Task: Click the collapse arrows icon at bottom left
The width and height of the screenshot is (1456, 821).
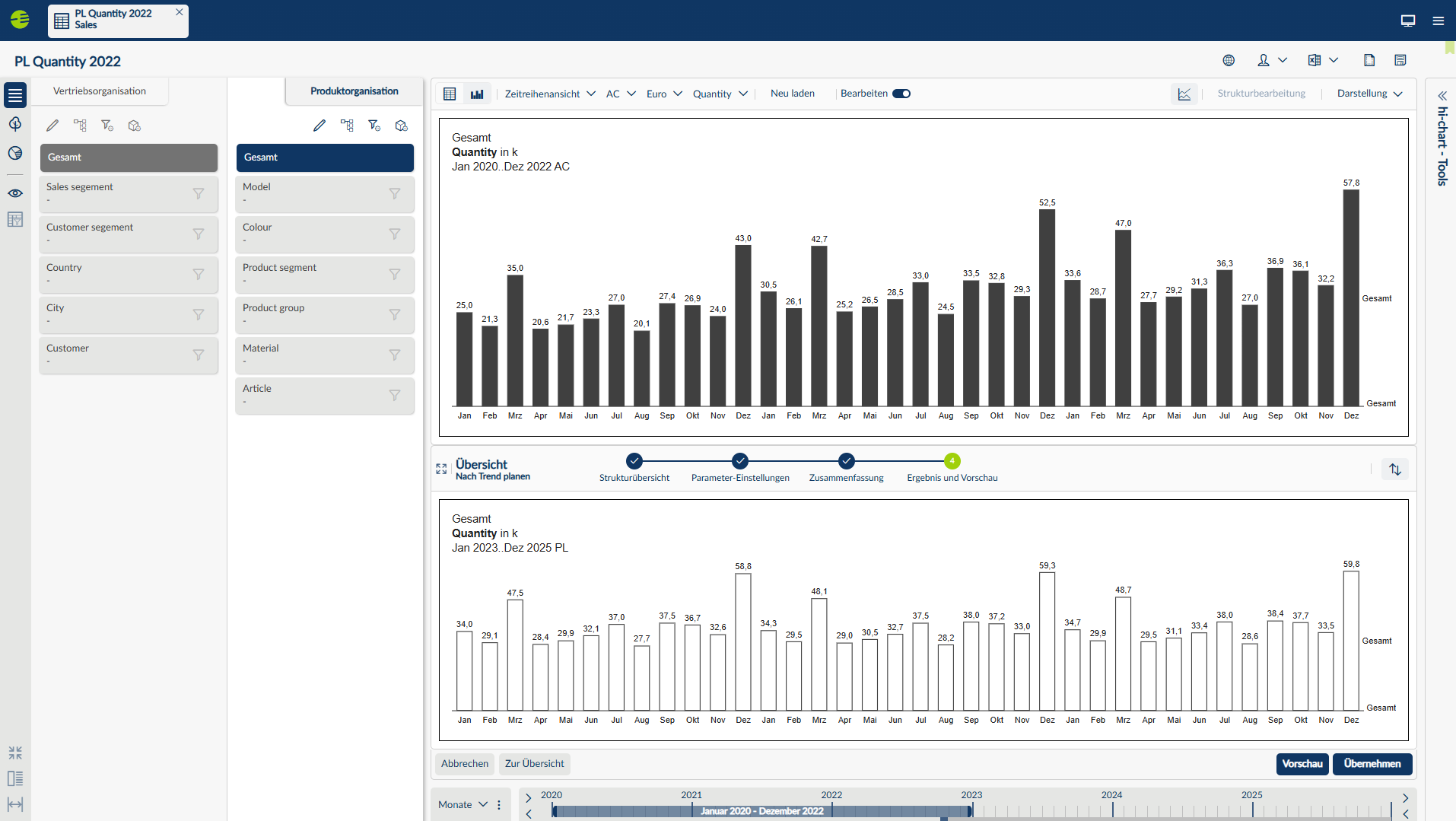Action: 15,753
